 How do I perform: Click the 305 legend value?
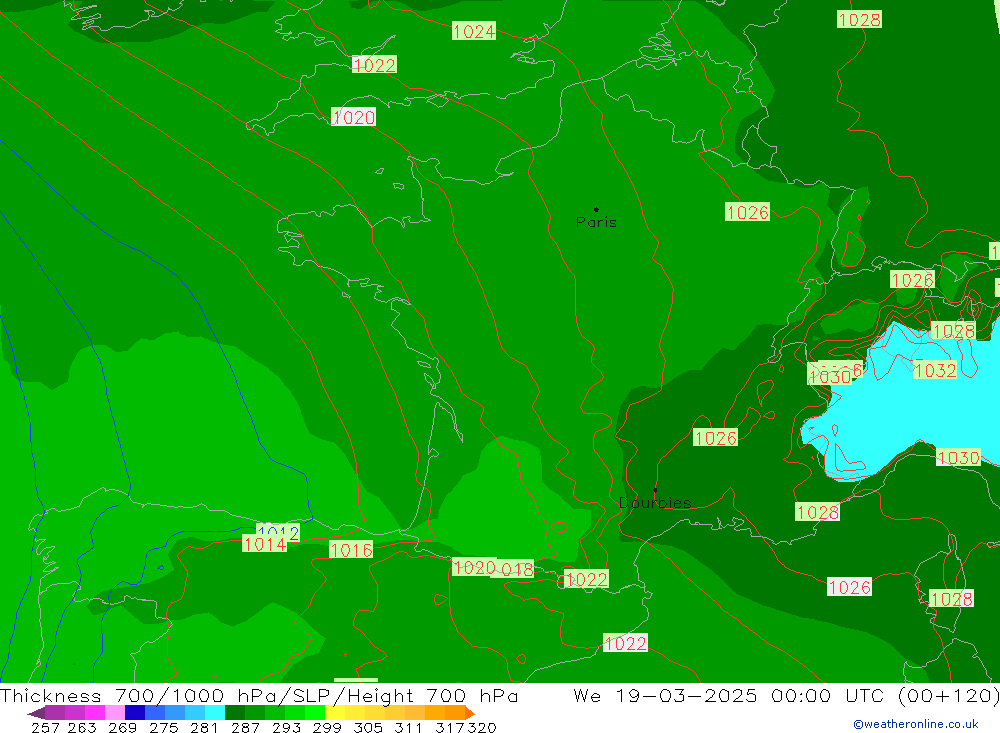(367, 727)
